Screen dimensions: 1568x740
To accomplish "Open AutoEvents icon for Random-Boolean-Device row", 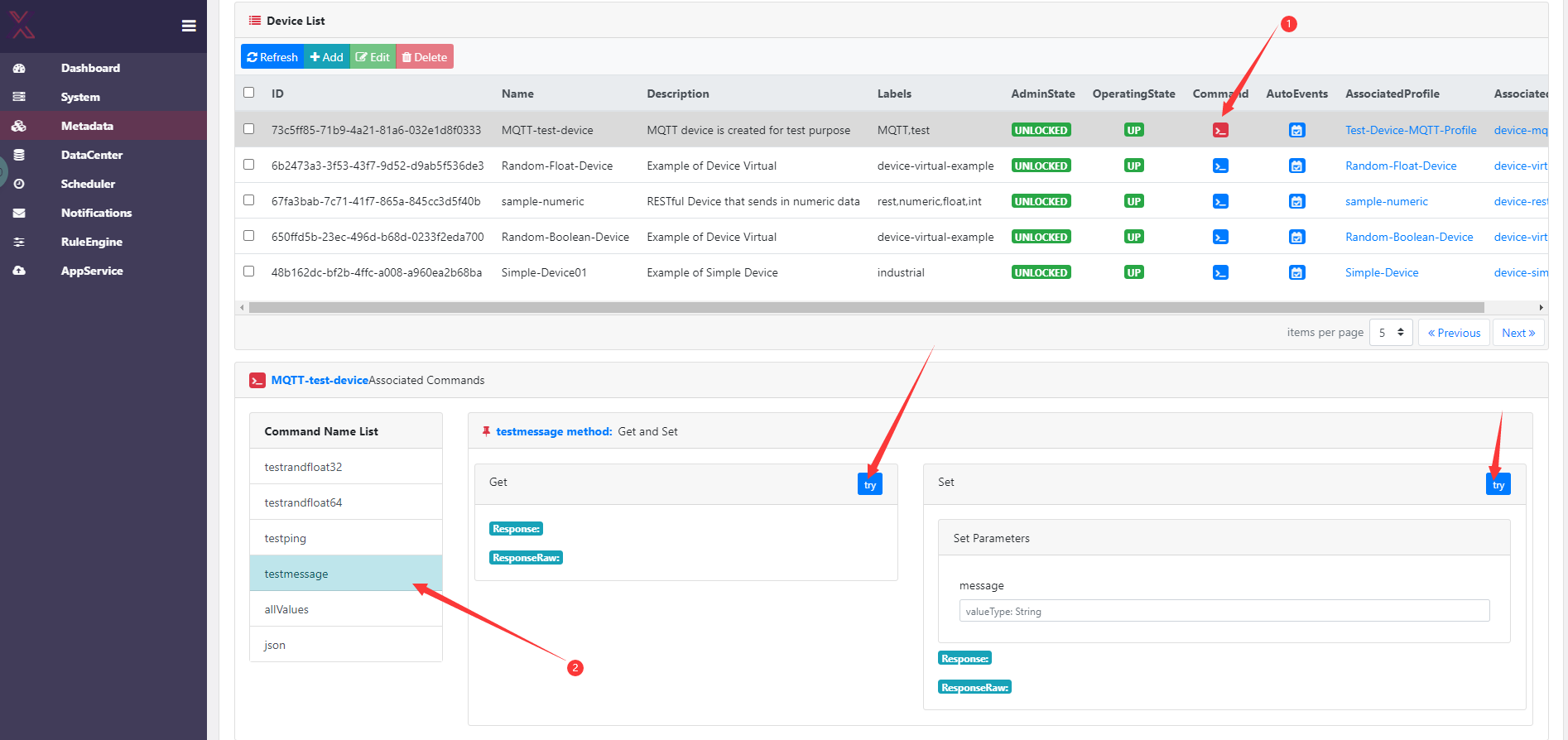I will [1297, 237].
